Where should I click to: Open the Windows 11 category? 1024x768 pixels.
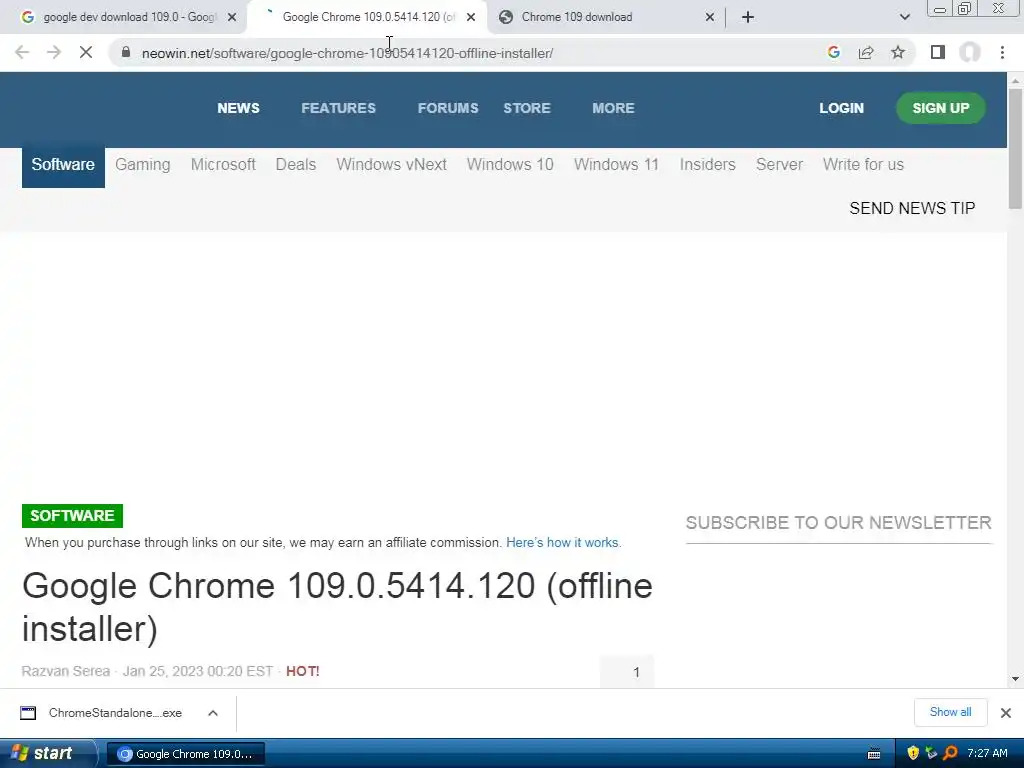pos(616,165)
